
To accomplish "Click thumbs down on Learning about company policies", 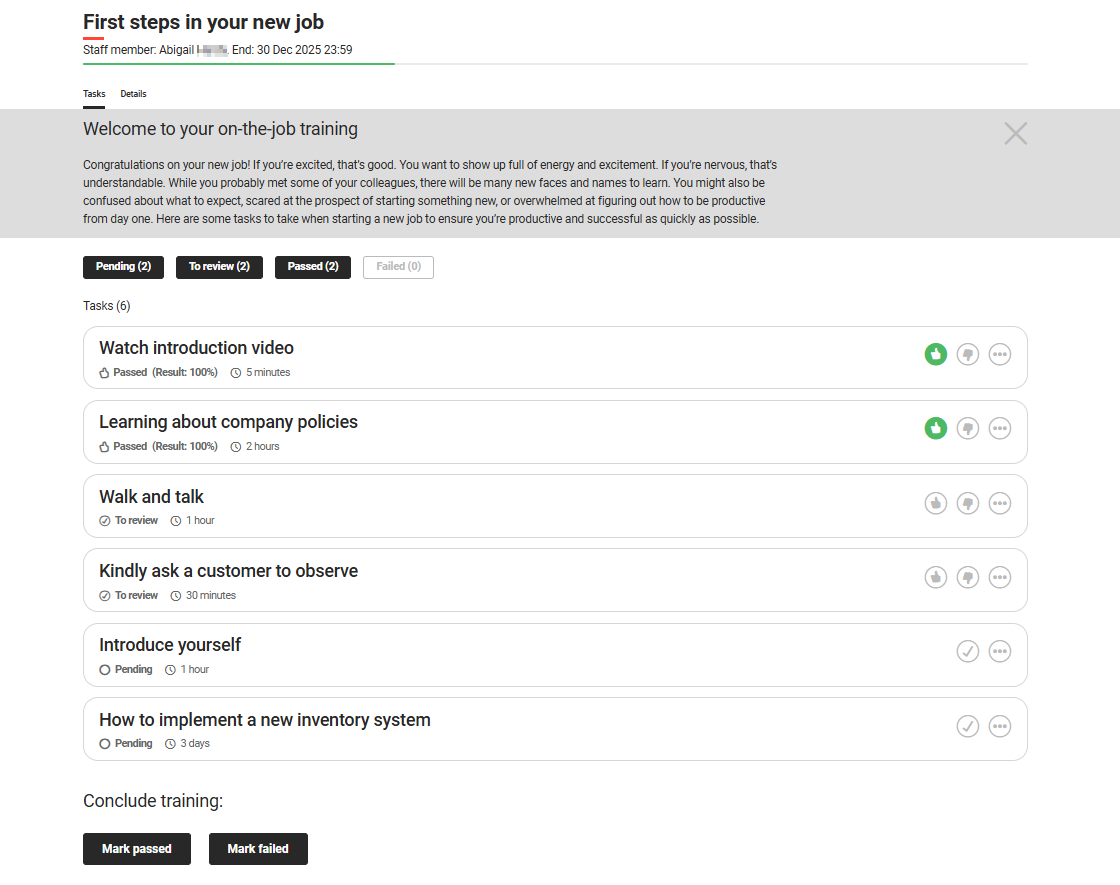I will [x=967, y=428].
